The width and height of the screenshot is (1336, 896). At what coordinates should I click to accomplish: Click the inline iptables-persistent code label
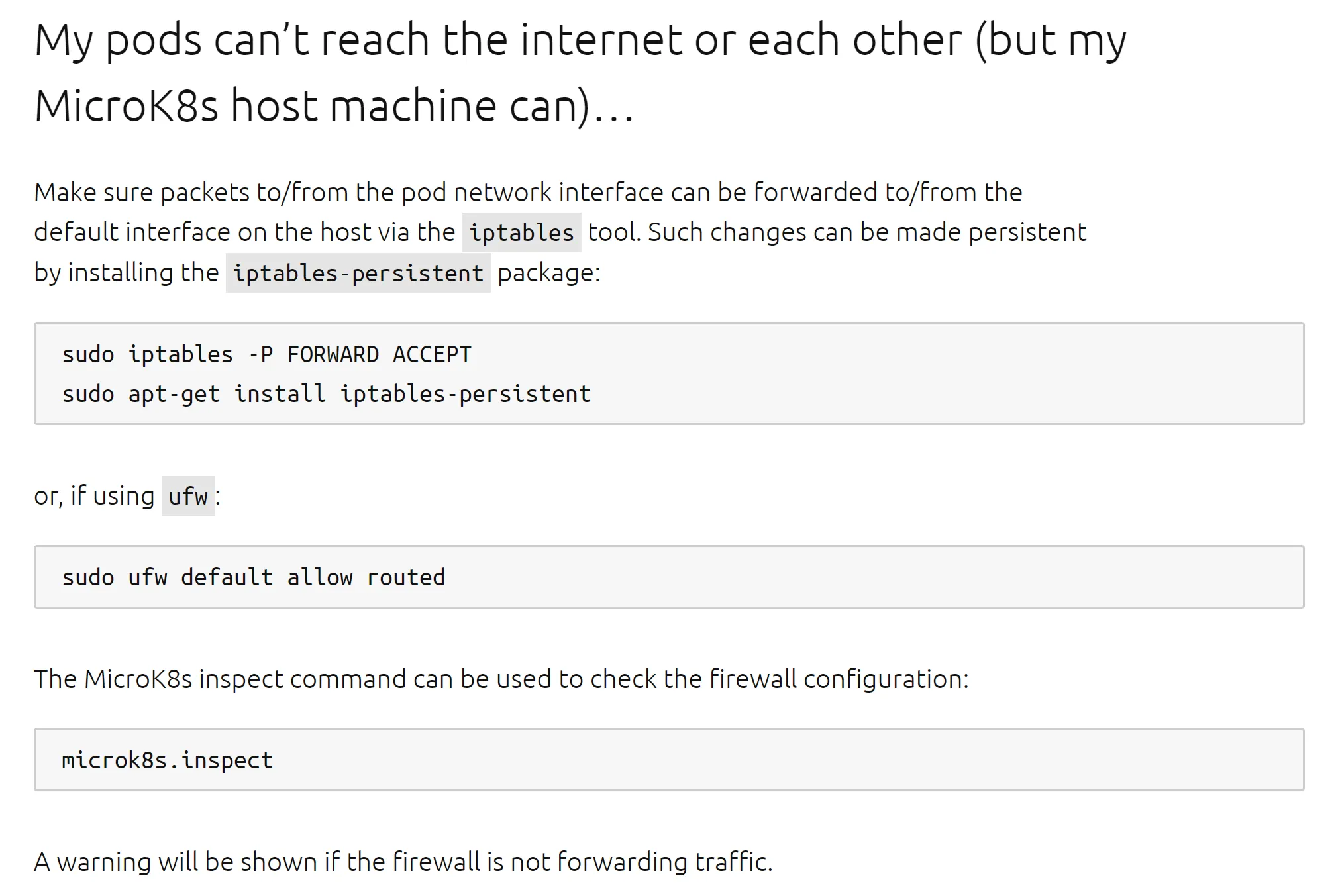pos(358,273)
